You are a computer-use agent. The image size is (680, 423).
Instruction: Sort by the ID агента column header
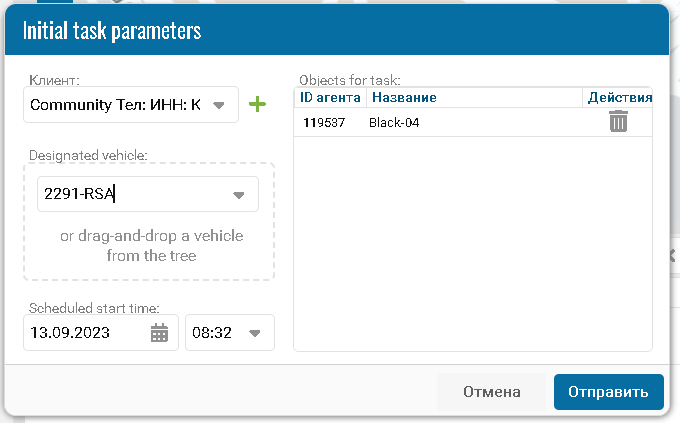[331, 97]
